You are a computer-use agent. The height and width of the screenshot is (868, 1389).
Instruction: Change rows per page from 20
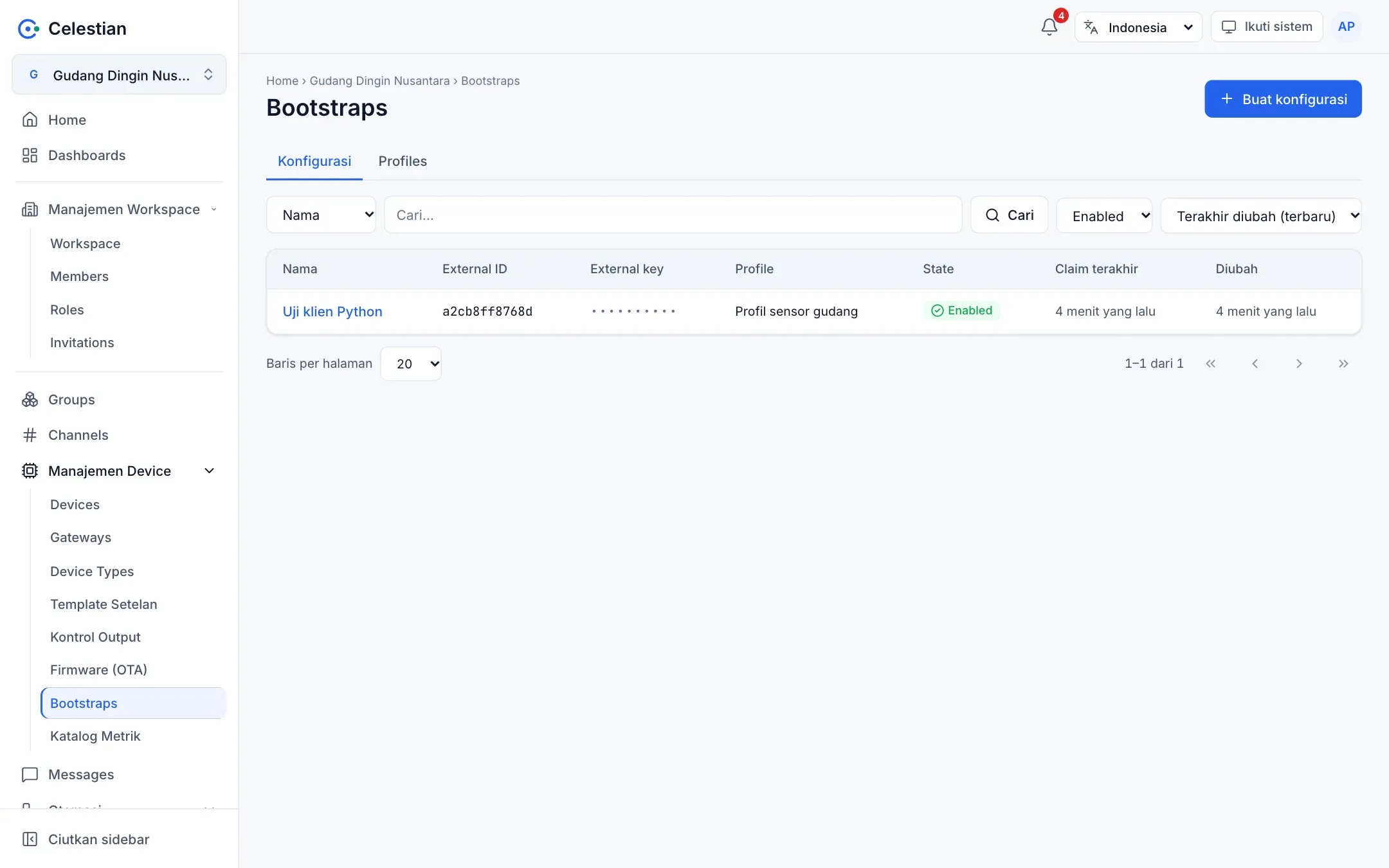tap(411, 363)
